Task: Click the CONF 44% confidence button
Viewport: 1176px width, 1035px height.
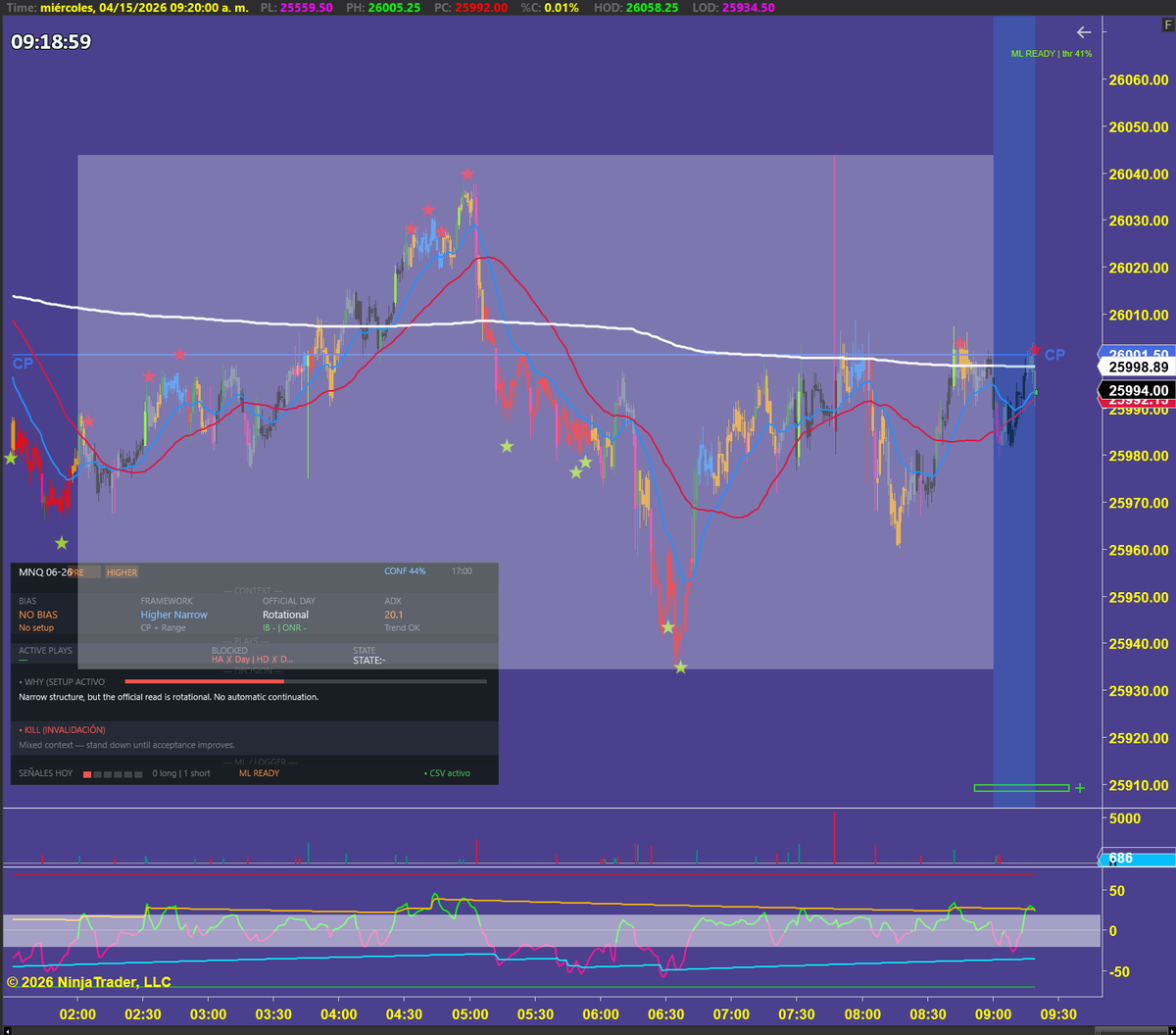Action: (405, 571)
